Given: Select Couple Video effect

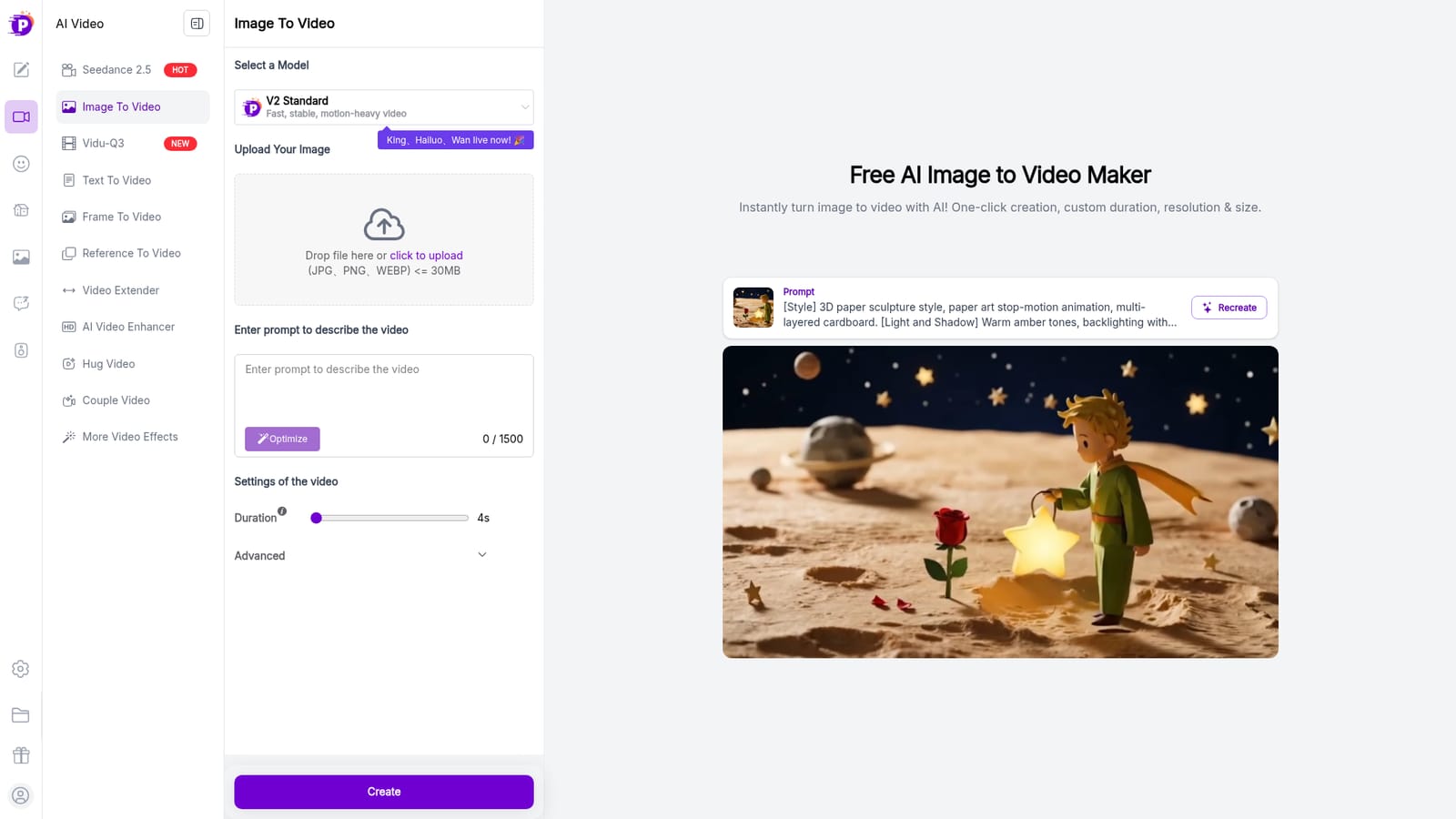Looking at the screenshot, I should 133,400.
